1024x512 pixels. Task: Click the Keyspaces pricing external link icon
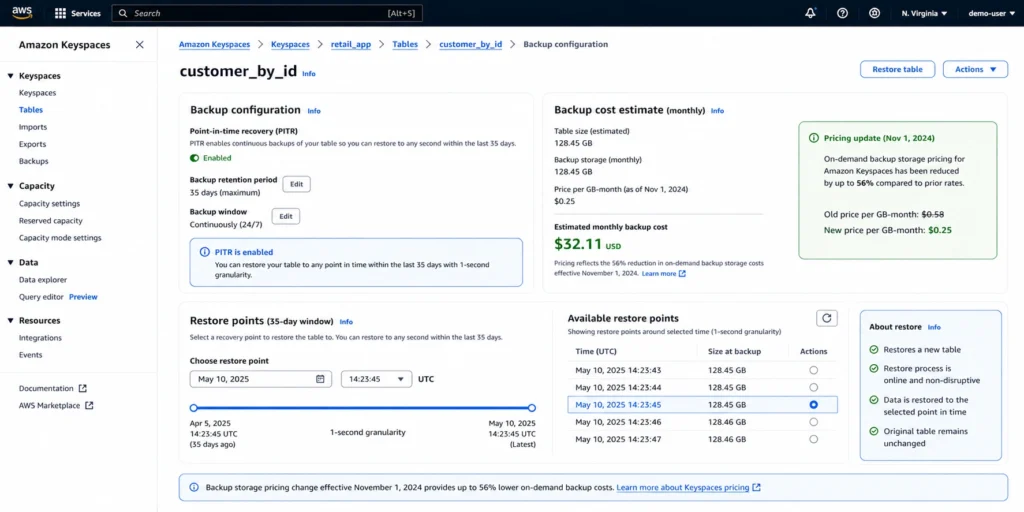756,487
